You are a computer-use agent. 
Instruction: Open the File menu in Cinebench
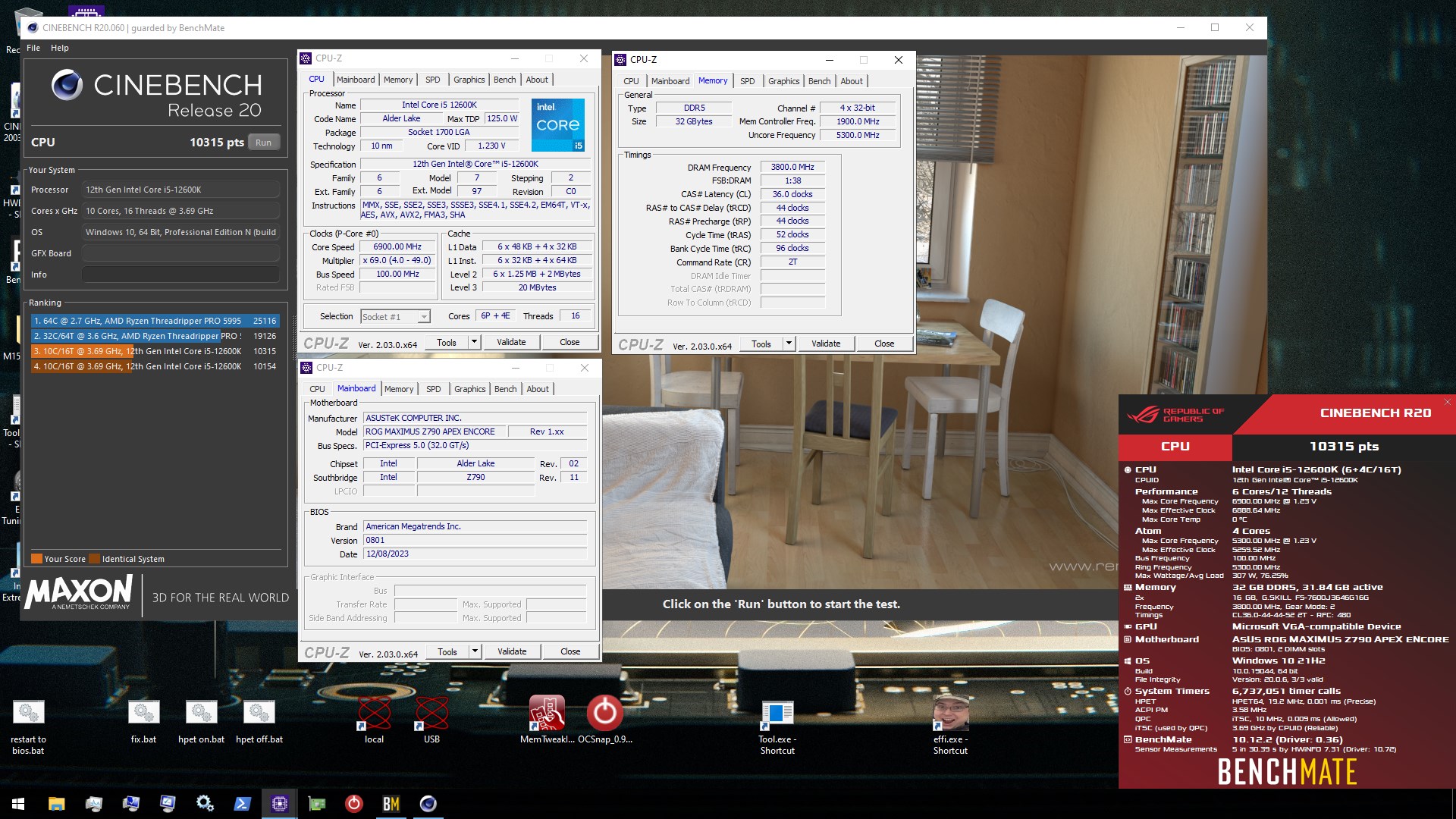[x=33, y=48]
